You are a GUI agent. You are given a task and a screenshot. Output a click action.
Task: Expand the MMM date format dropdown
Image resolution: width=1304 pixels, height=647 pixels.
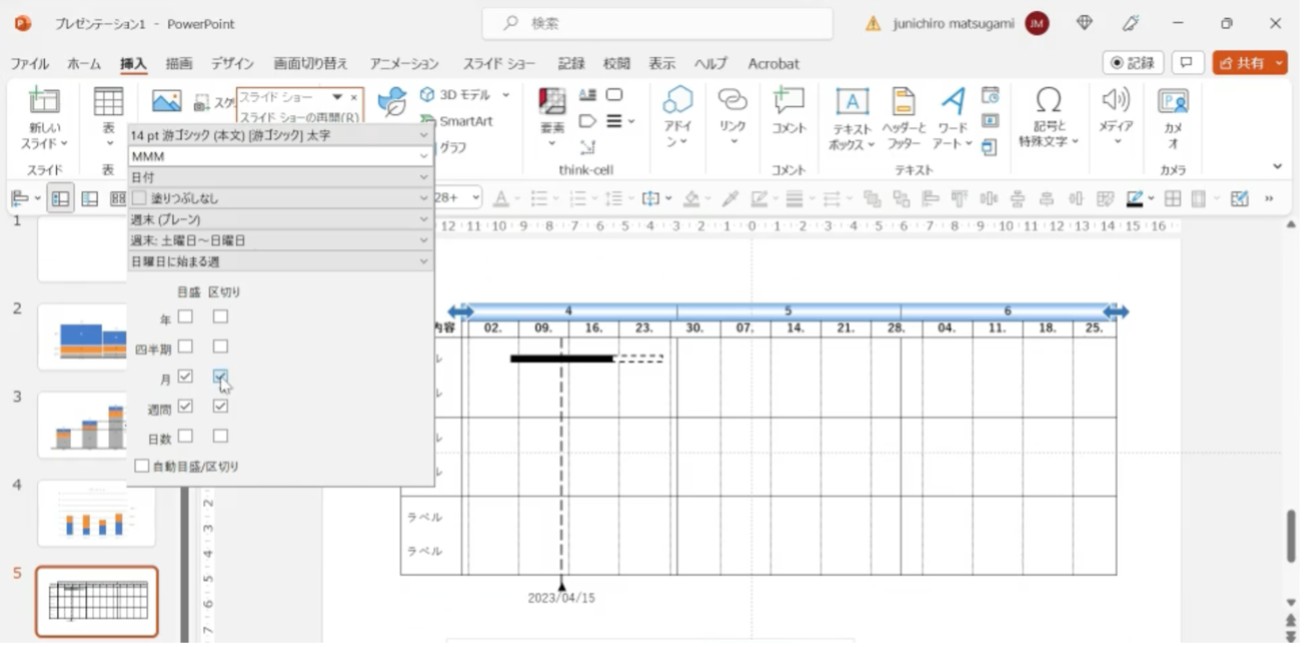tap(423, 156)
